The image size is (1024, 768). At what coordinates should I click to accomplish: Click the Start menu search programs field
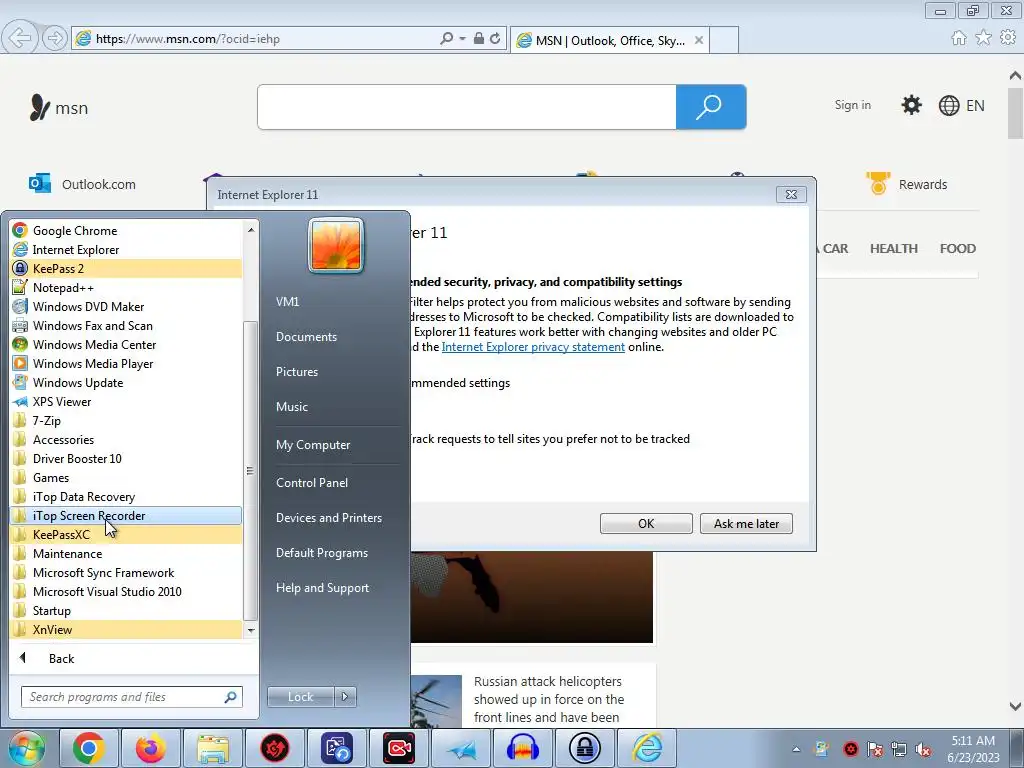pos(131,697)
